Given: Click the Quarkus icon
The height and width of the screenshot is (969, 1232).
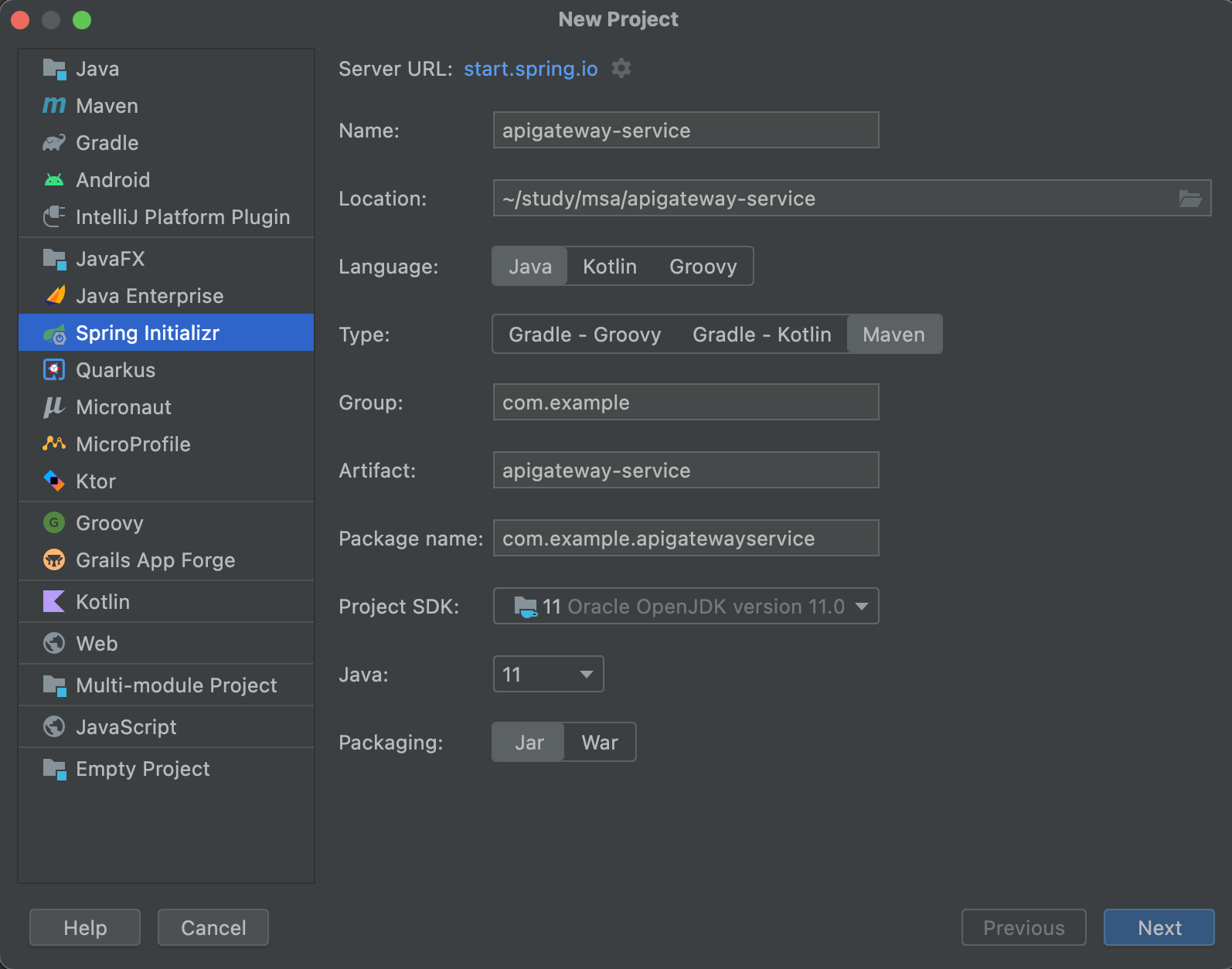Looking at the screenshot, I should point(54,370).
